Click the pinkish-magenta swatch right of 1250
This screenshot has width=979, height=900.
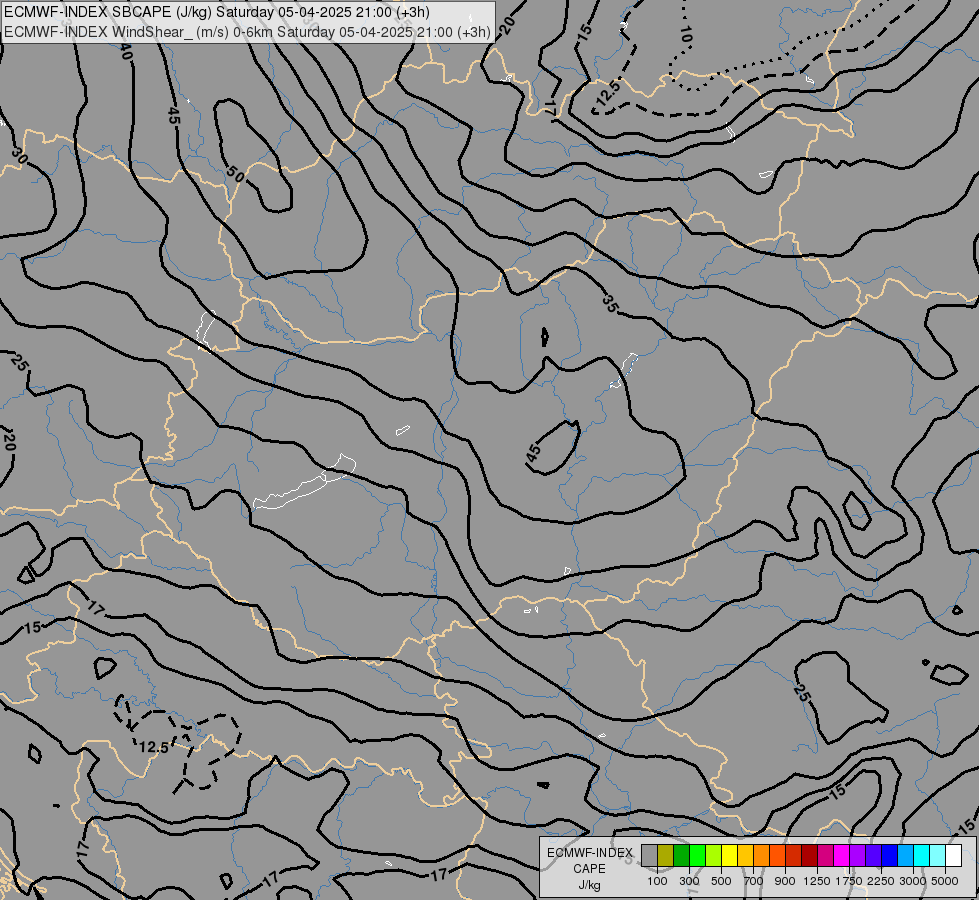click(x=825, y=856)
